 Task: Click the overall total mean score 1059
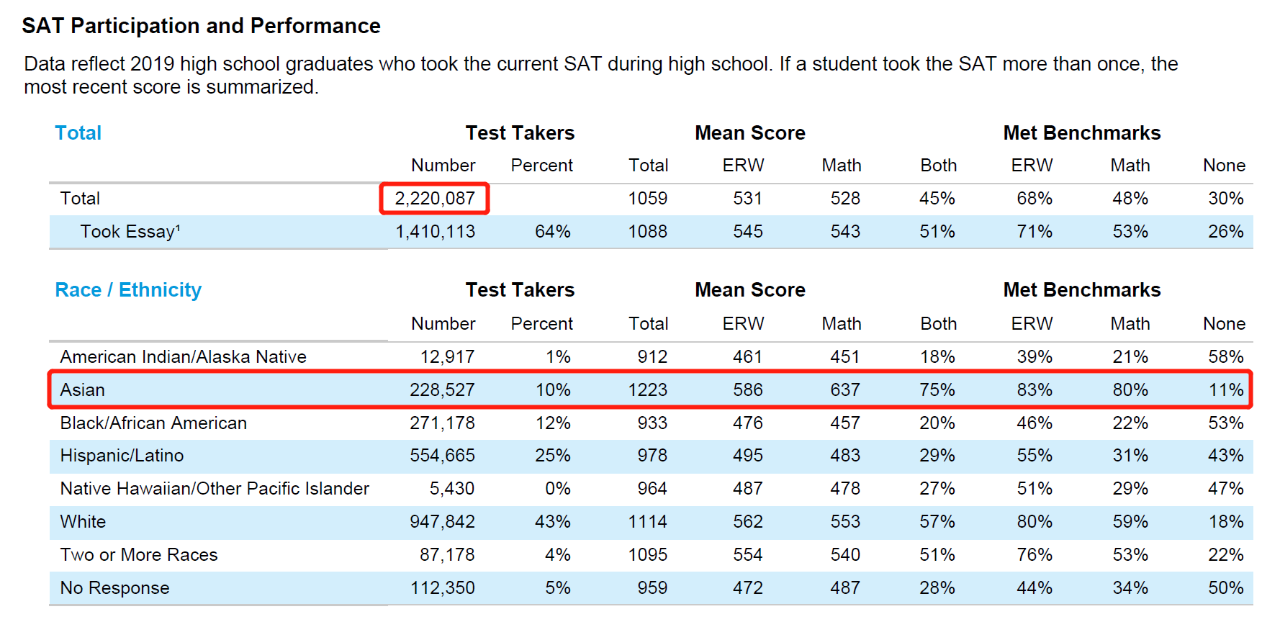tap(648, 198)
